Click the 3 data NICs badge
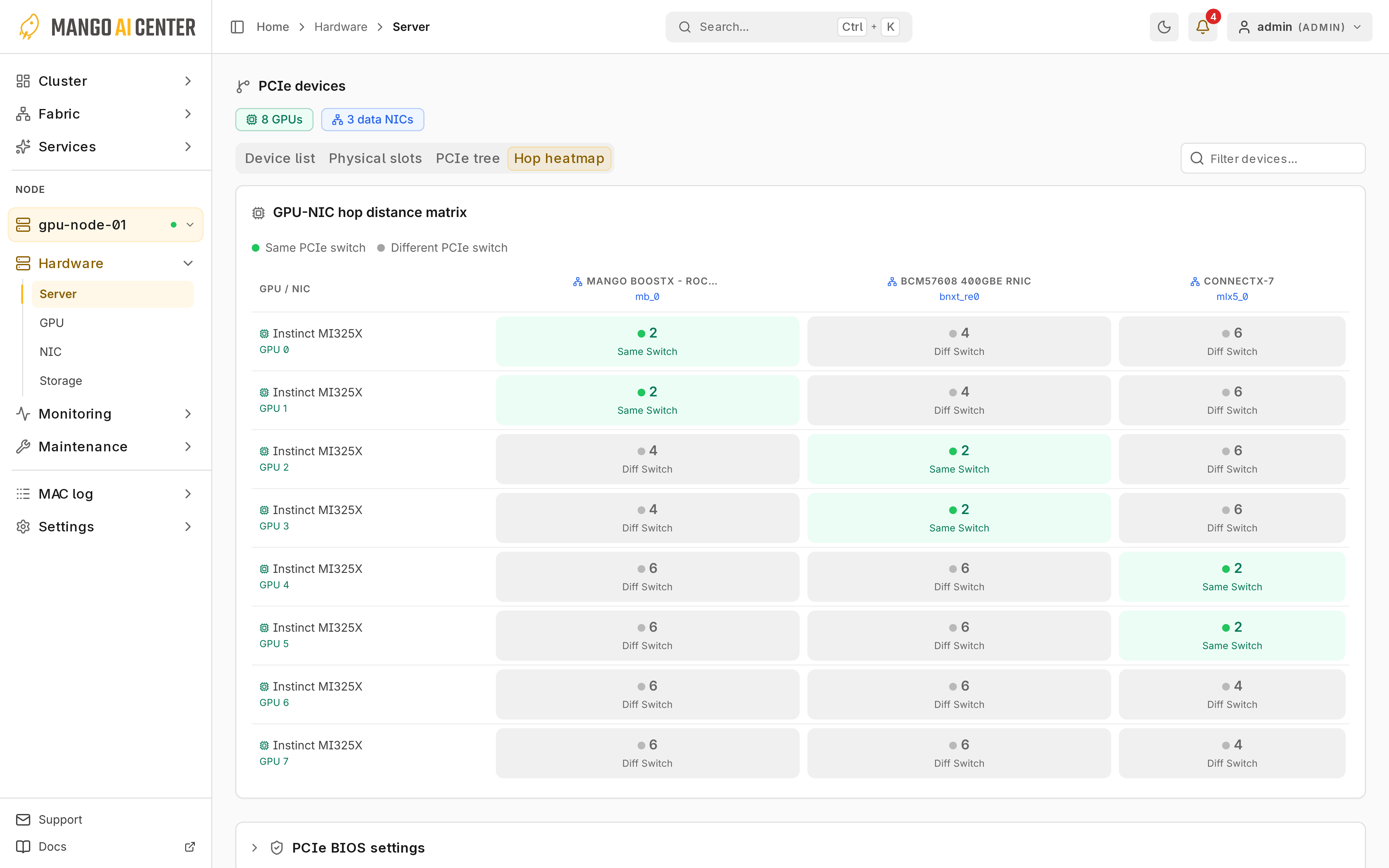Image resolution: width=1389 pixels, height=868 pixels. [x=373, y=119]
